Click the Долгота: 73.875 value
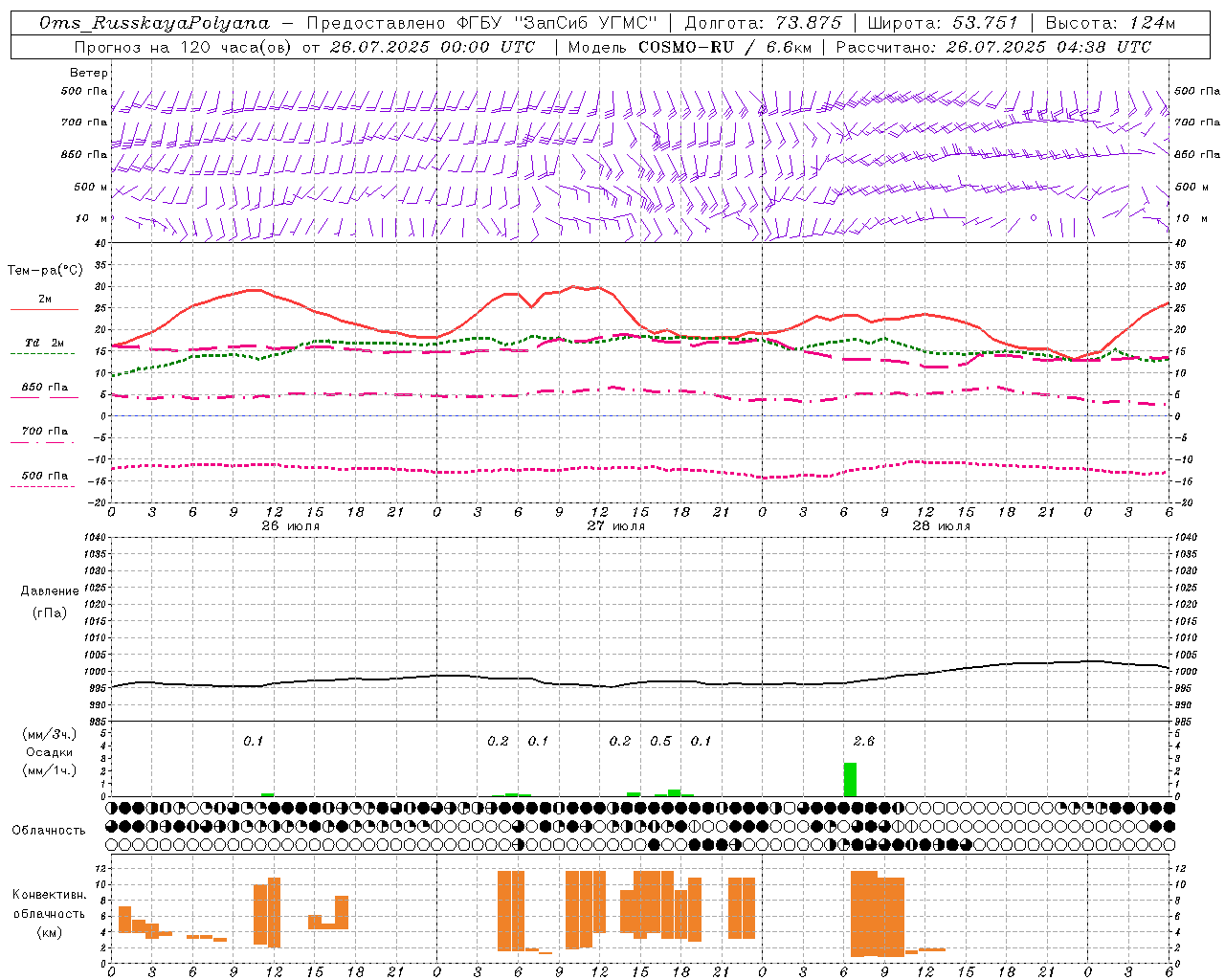 (x=763, y=23)
